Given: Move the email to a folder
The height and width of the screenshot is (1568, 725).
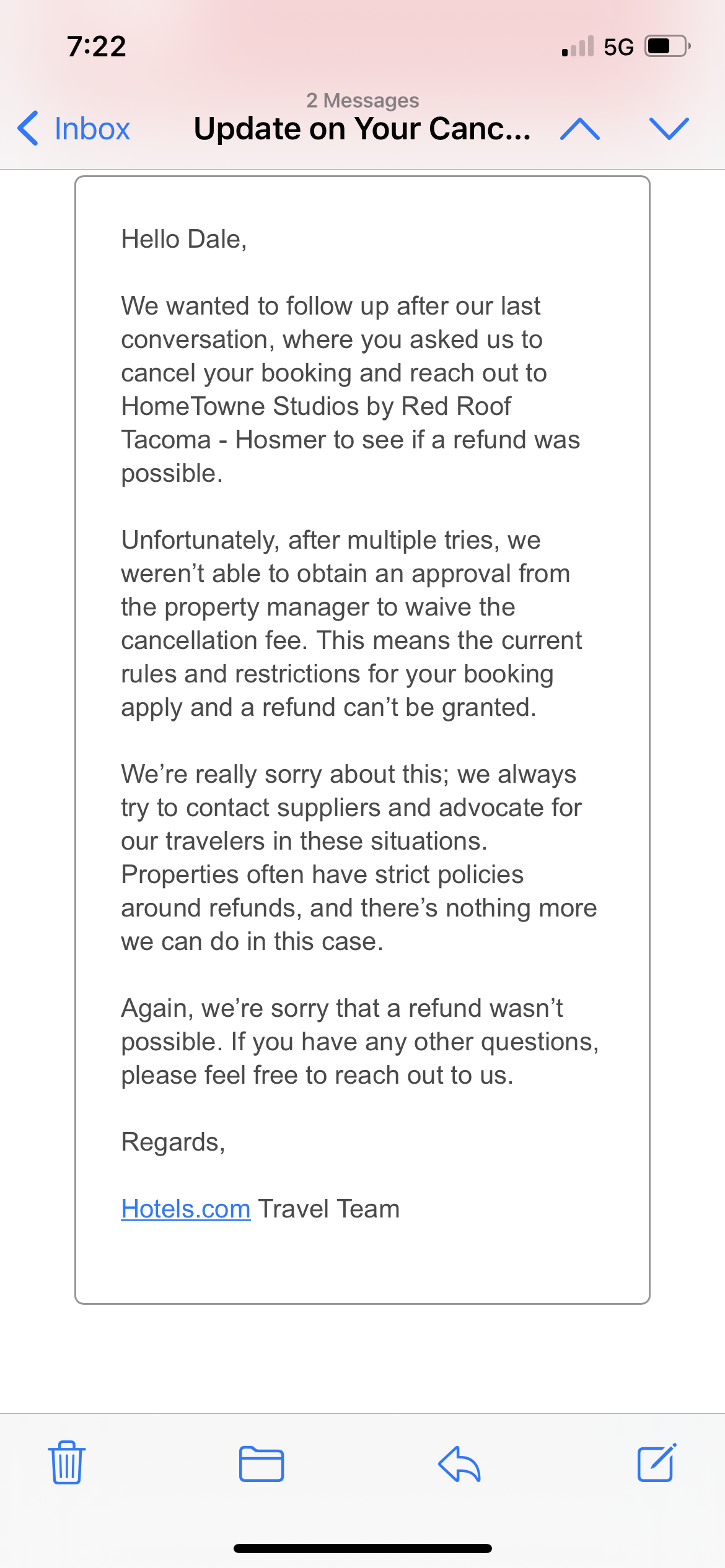Looking at the screenshot, I should click(261, 1464).
